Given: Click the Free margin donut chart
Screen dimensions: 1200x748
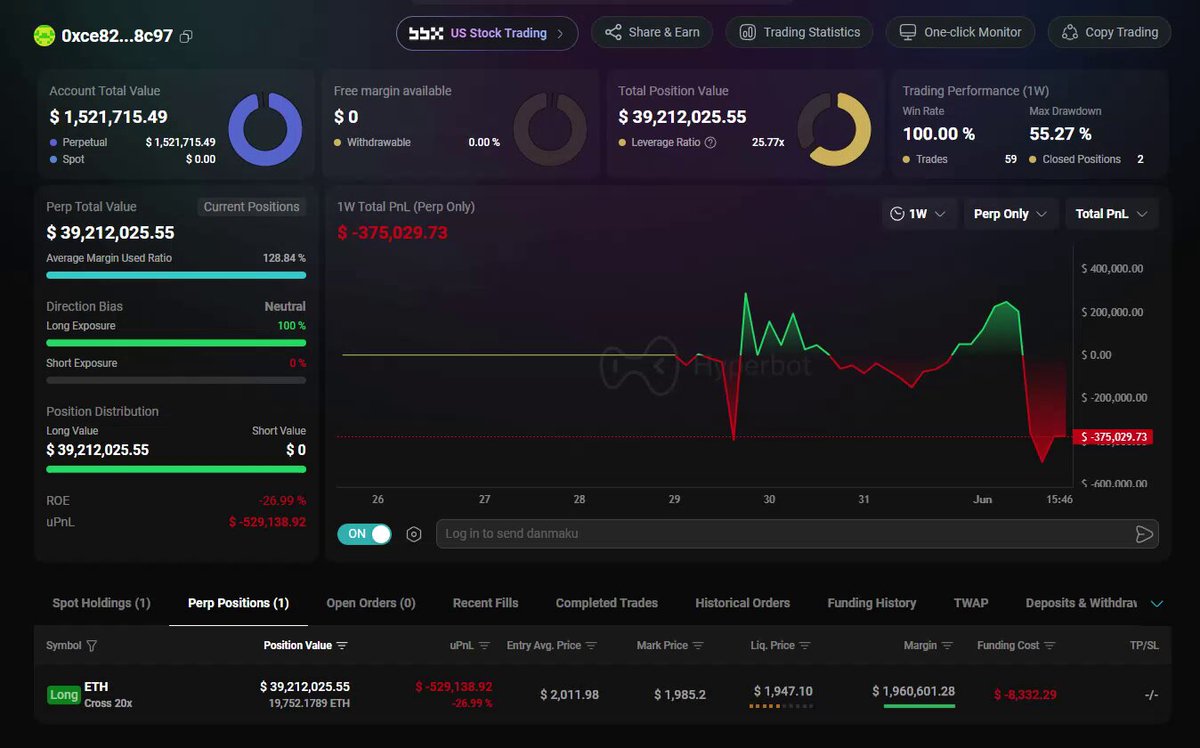Looking at the screenshot, I should click(x=549, y=130).
